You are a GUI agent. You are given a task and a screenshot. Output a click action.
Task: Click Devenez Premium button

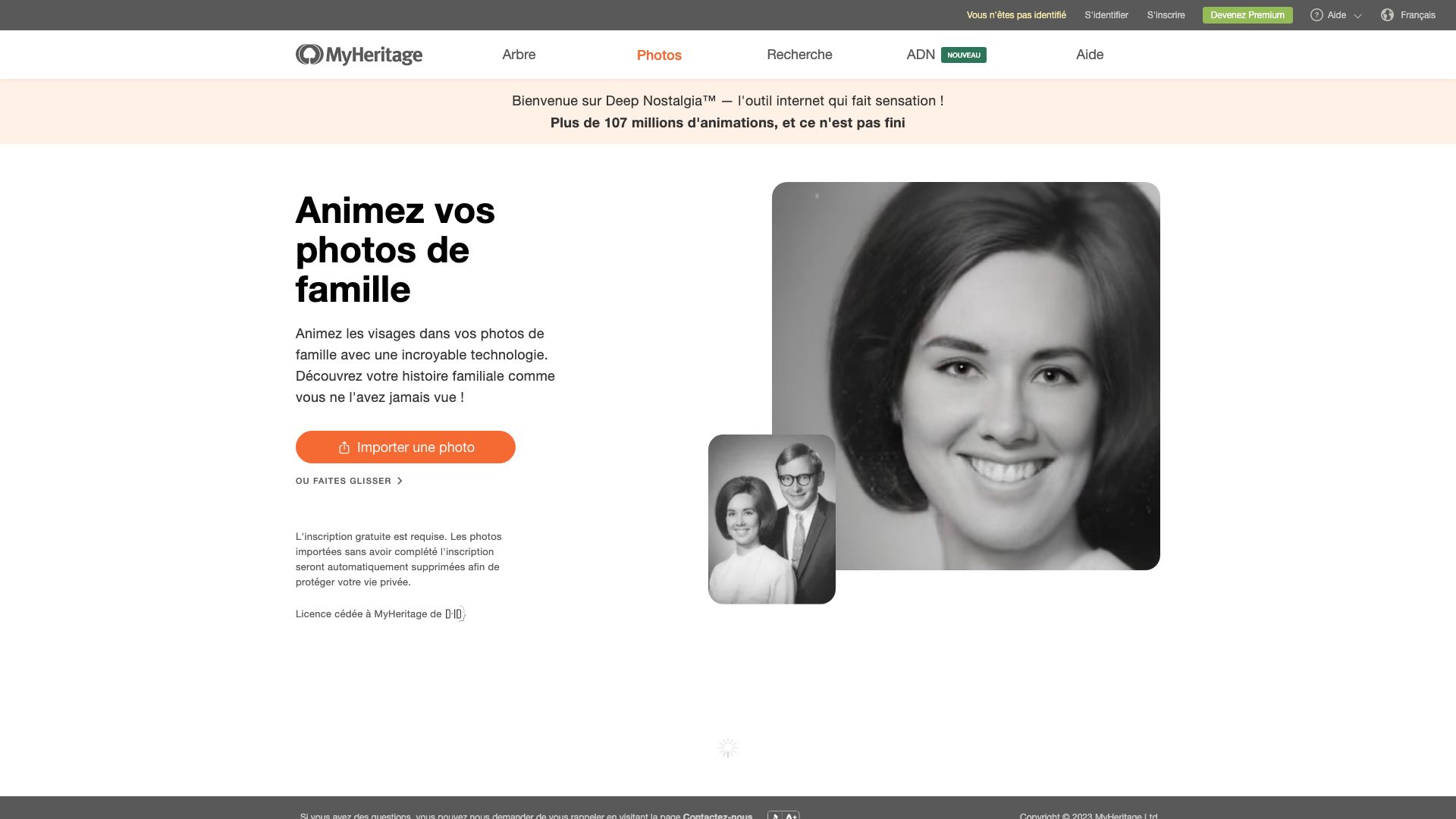coord(1247,15)
